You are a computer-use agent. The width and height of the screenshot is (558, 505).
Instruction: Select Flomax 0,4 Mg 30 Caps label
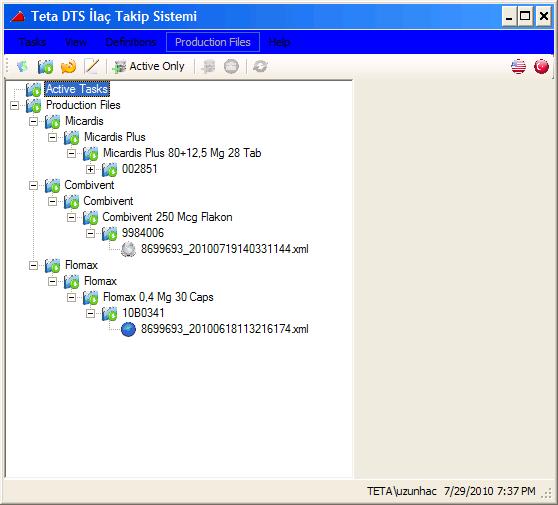(158, 297)
